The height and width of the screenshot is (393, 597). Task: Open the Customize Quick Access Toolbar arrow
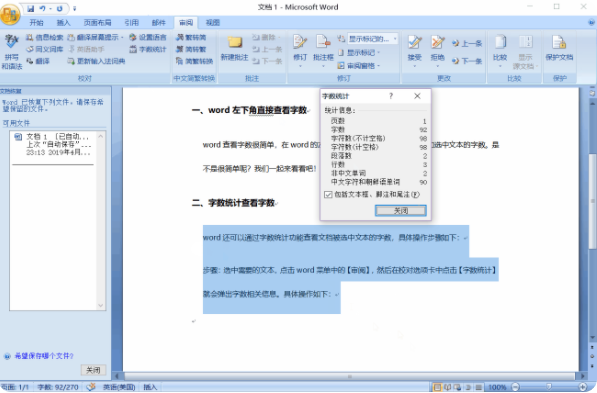click(x=75, y=8)
